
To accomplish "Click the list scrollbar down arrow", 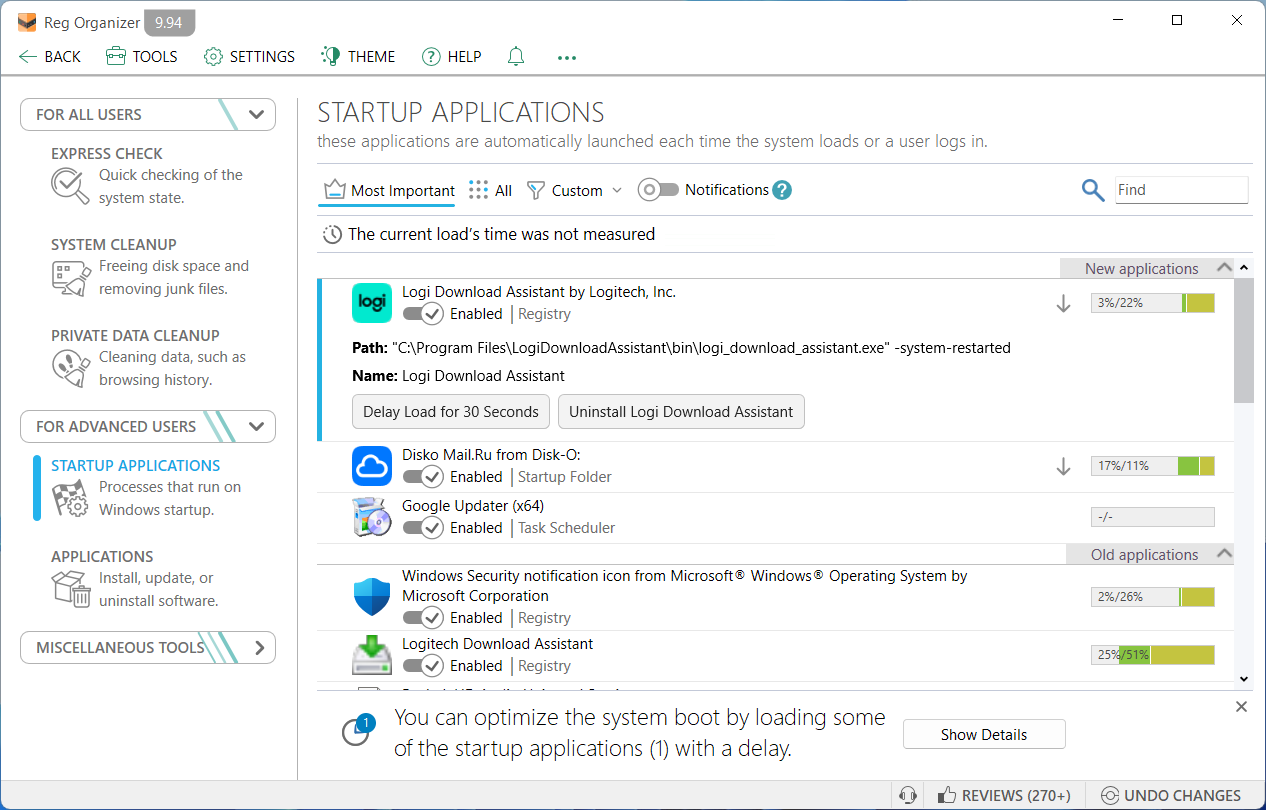I will coord(1244,679).
